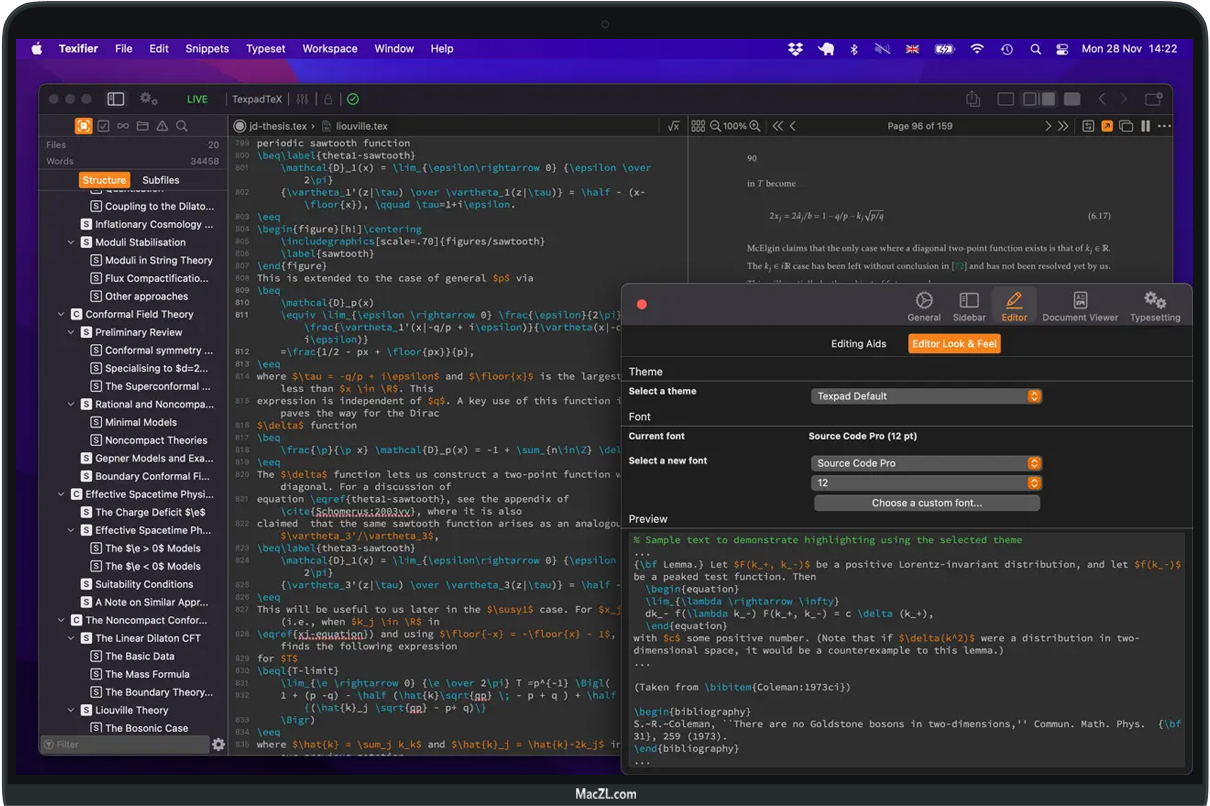Open the math symbols square-root icon
The height and width of the screenshot is (806, 1210).
[x=673, y=126]
